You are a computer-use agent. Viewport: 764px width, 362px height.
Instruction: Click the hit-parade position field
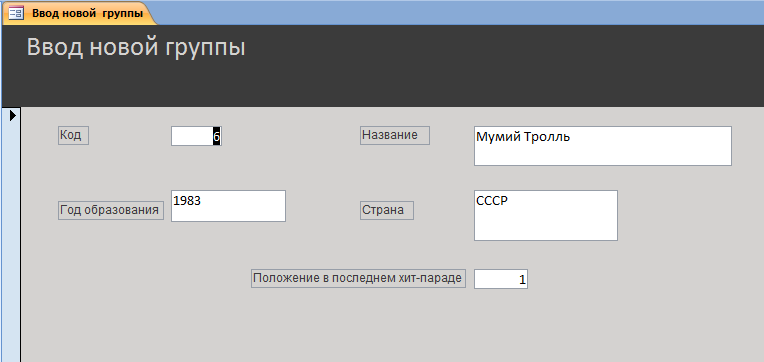(501, 279)
